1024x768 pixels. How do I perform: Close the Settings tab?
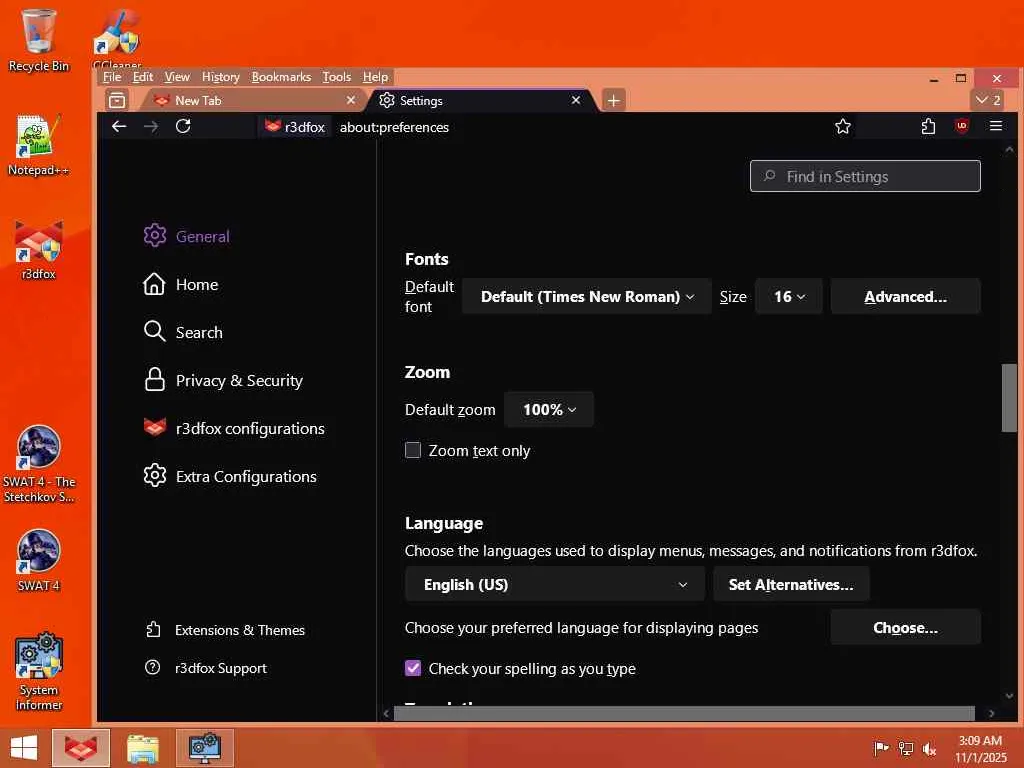tap(575, 100)
